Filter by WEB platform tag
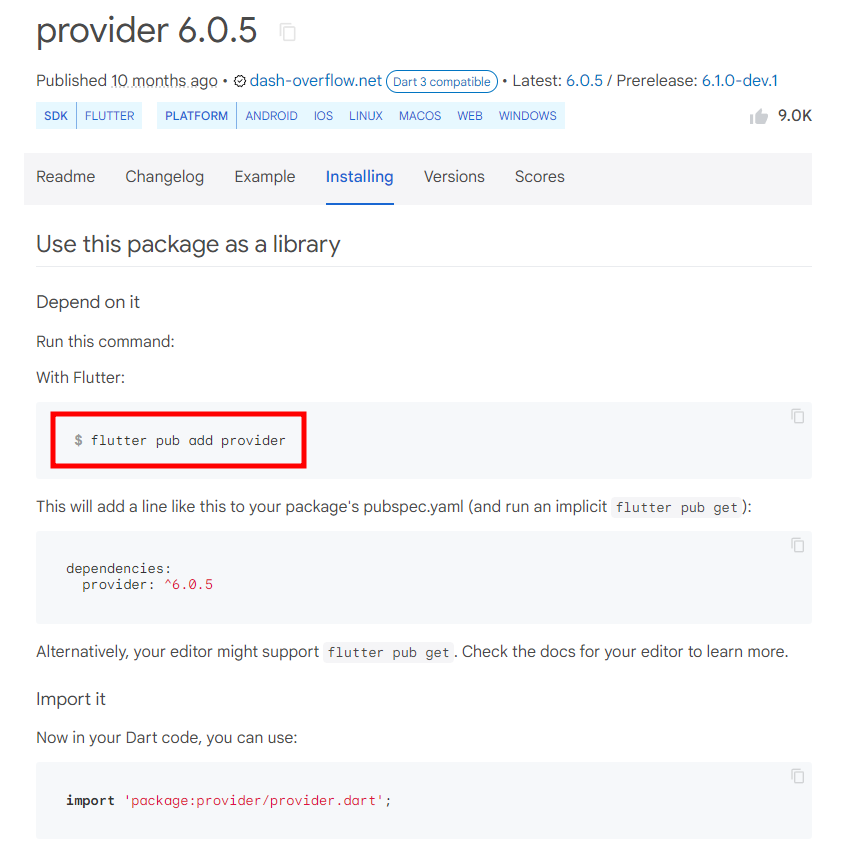852x863 pixels. coord(469,116)
